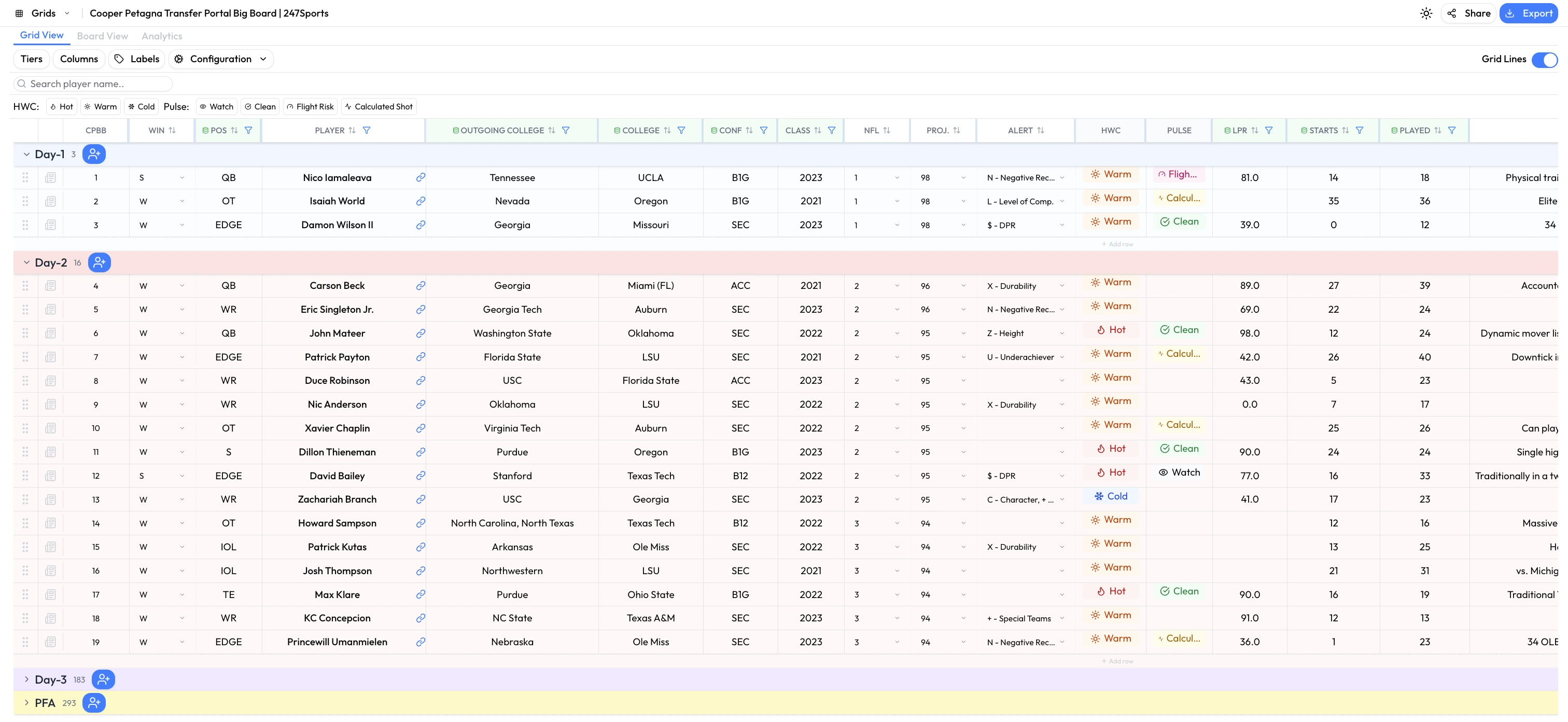The height and width of the screenshot is (722, 1568).
Task: Click the link icon next to Nico Iamaleava
Action: pyautogui.click(x=421, y=177)
